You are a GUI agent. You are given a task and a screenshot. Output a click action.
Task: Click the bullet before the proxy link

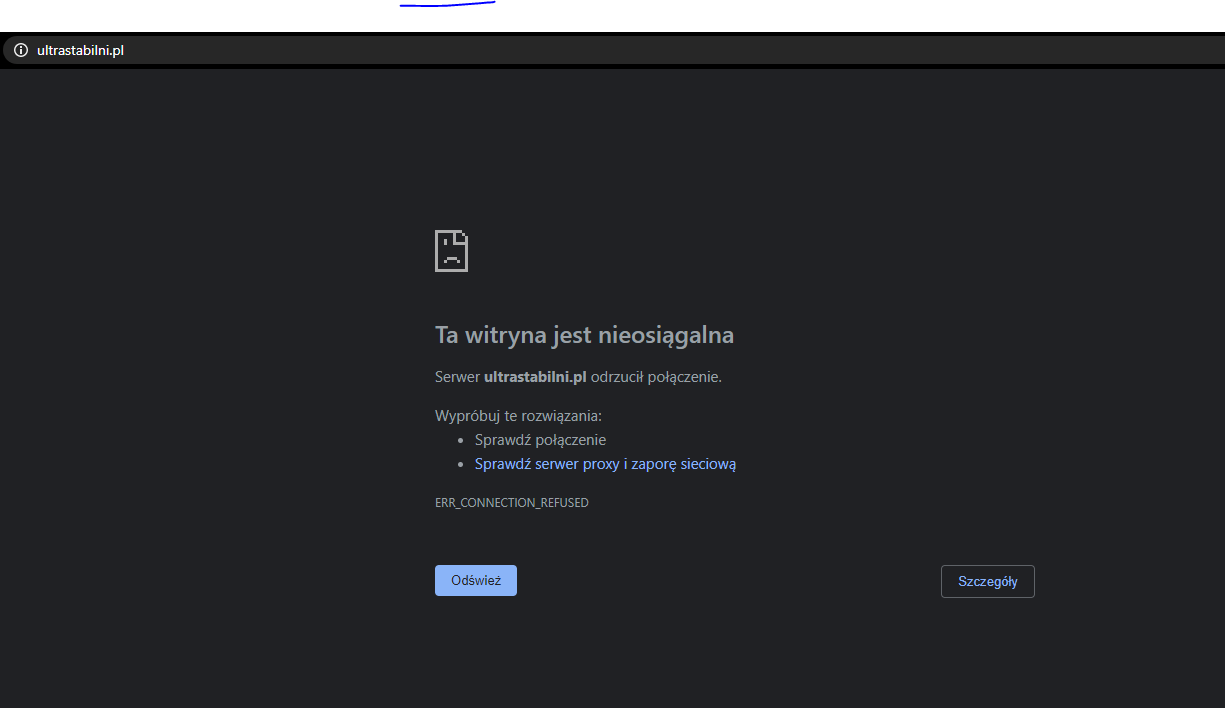click(x=460, y=464)
